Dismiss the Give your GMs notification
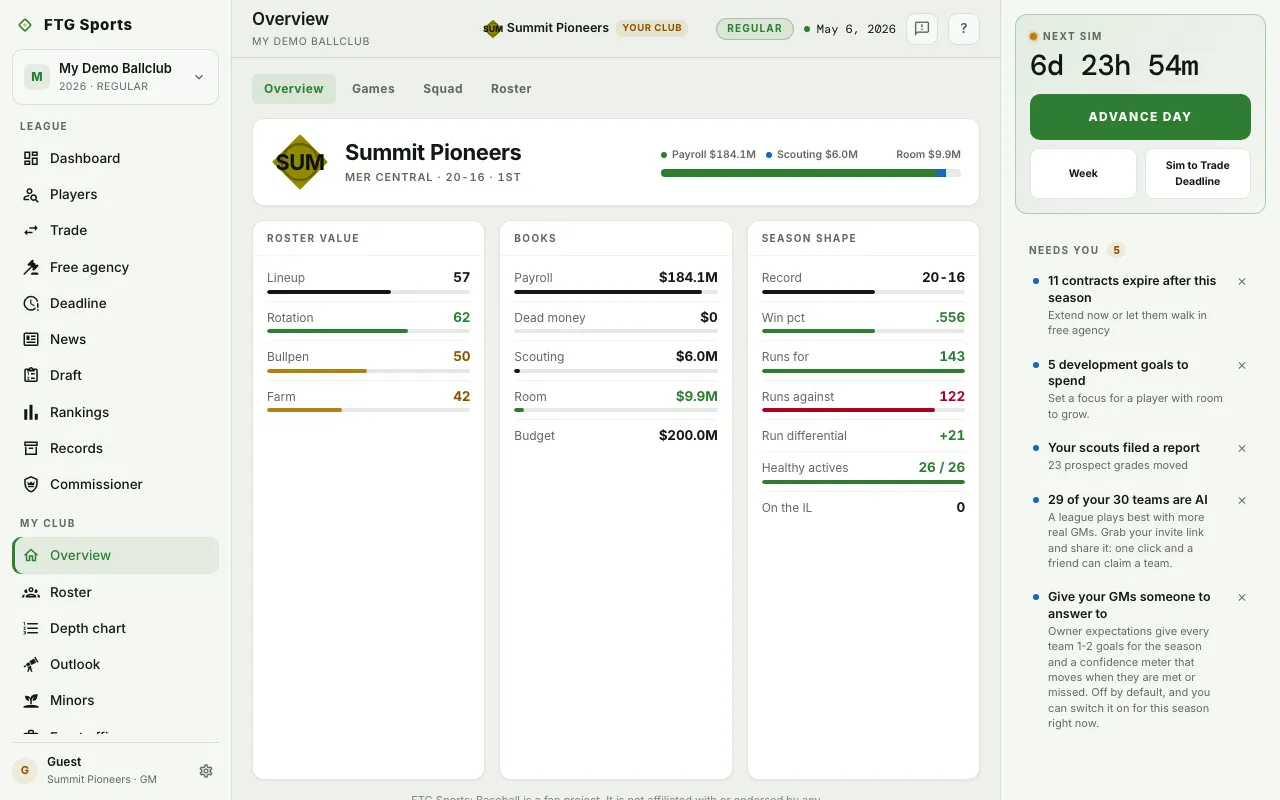The width and height of the screenshot is (1280, 800). click(x=1242, y=598)
